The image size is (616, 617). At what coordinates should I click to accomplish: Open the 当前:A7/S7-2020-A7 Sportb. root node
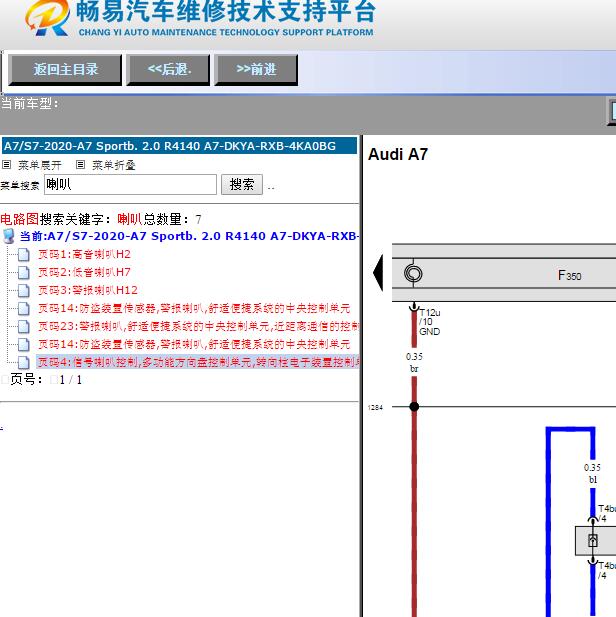(x=189, y=236)
